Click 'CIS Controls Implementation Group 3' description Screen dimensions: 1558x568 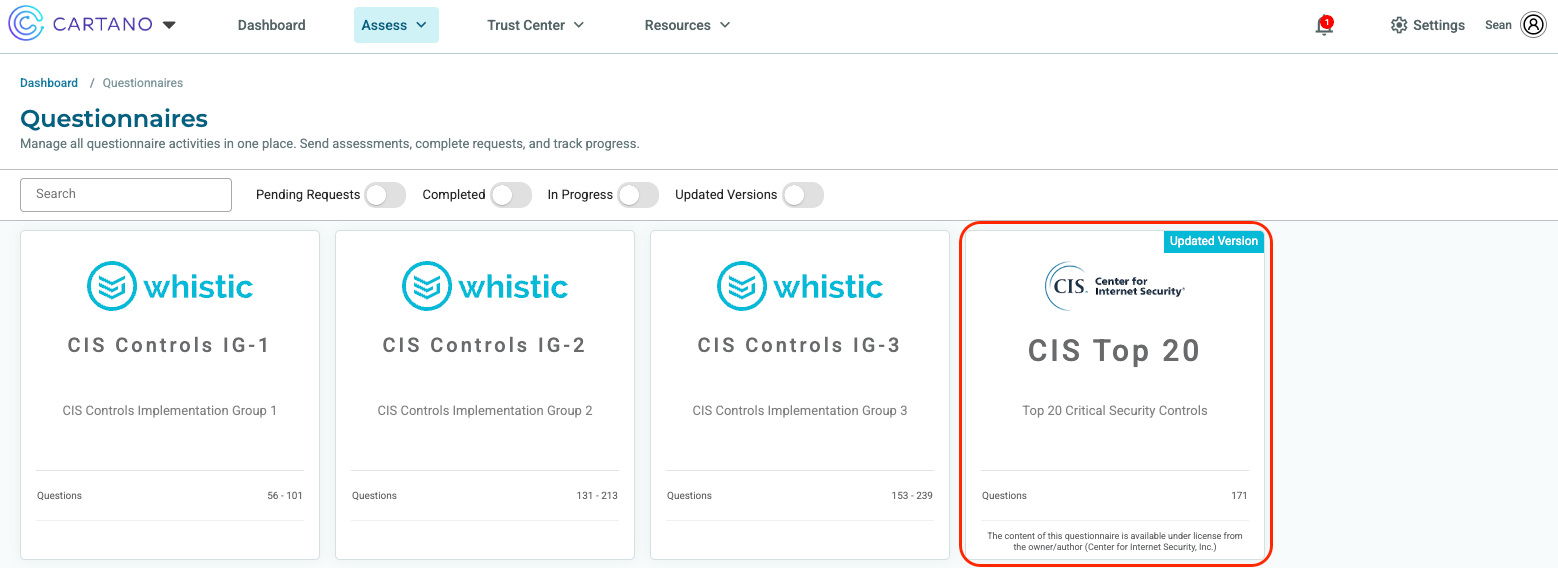click(x=800, y=410)
